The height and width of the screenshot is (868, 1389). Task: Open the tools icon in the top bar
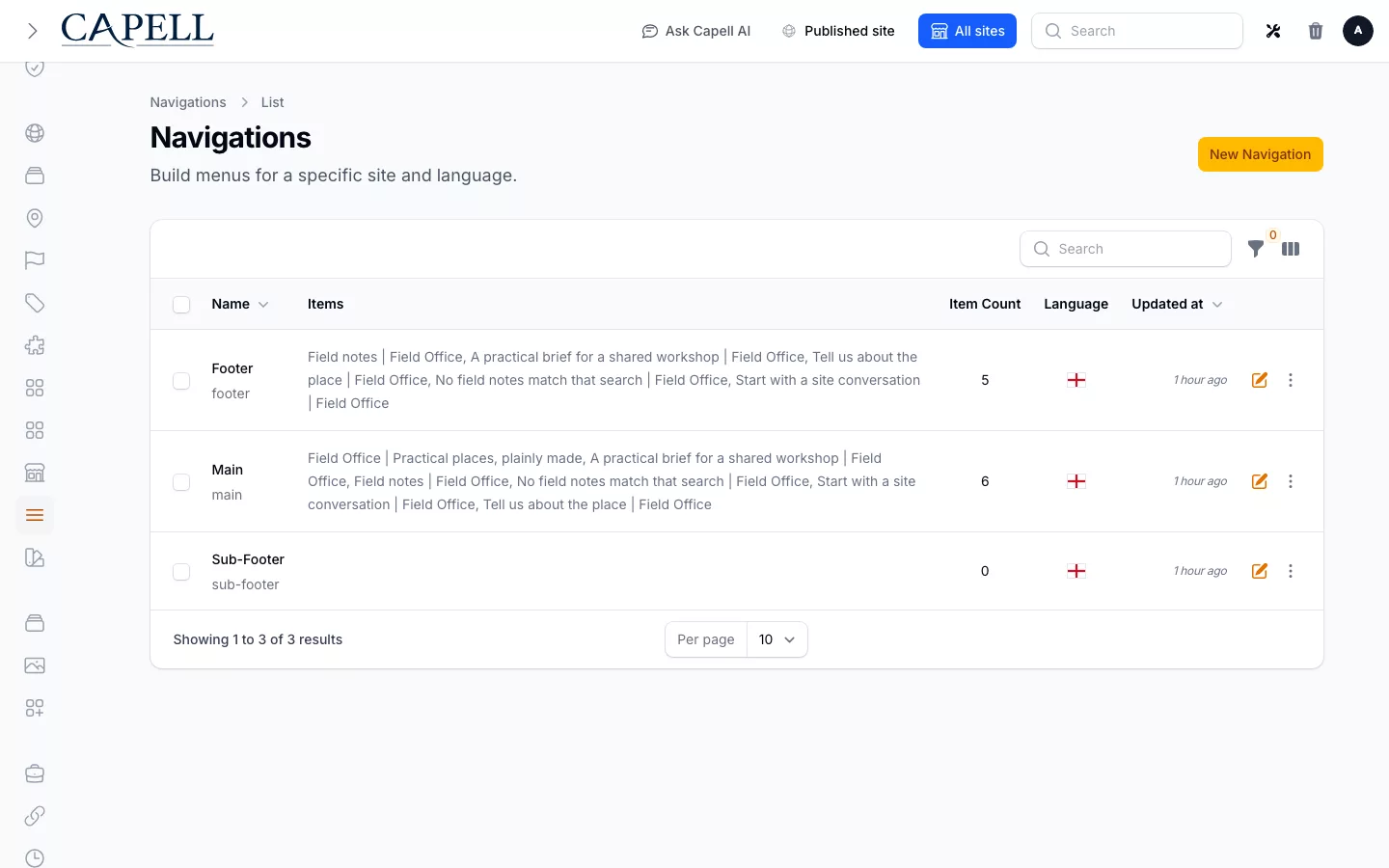[x=1273, y=31]
